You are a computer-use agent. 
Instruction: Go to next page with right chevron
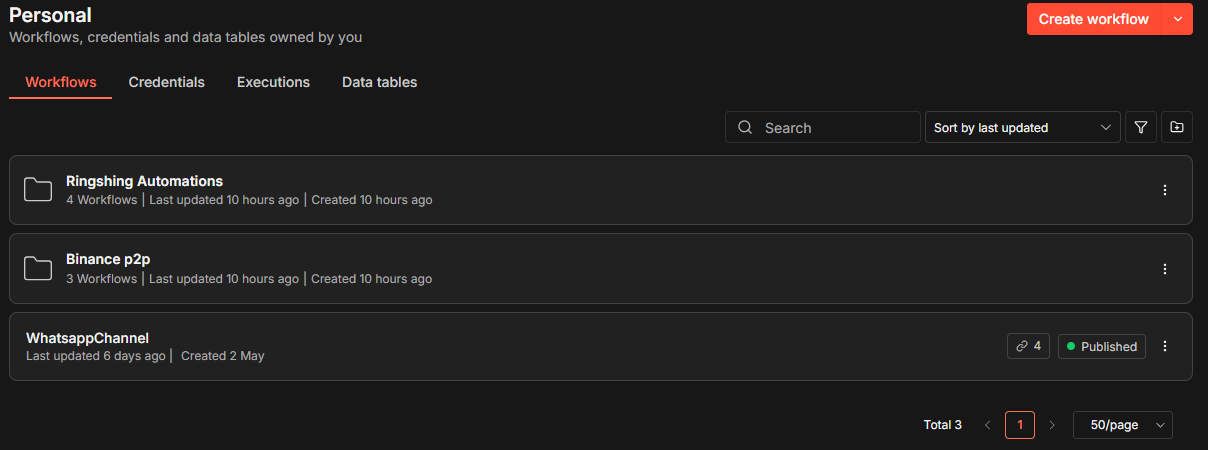click(x=1052, y=425)
